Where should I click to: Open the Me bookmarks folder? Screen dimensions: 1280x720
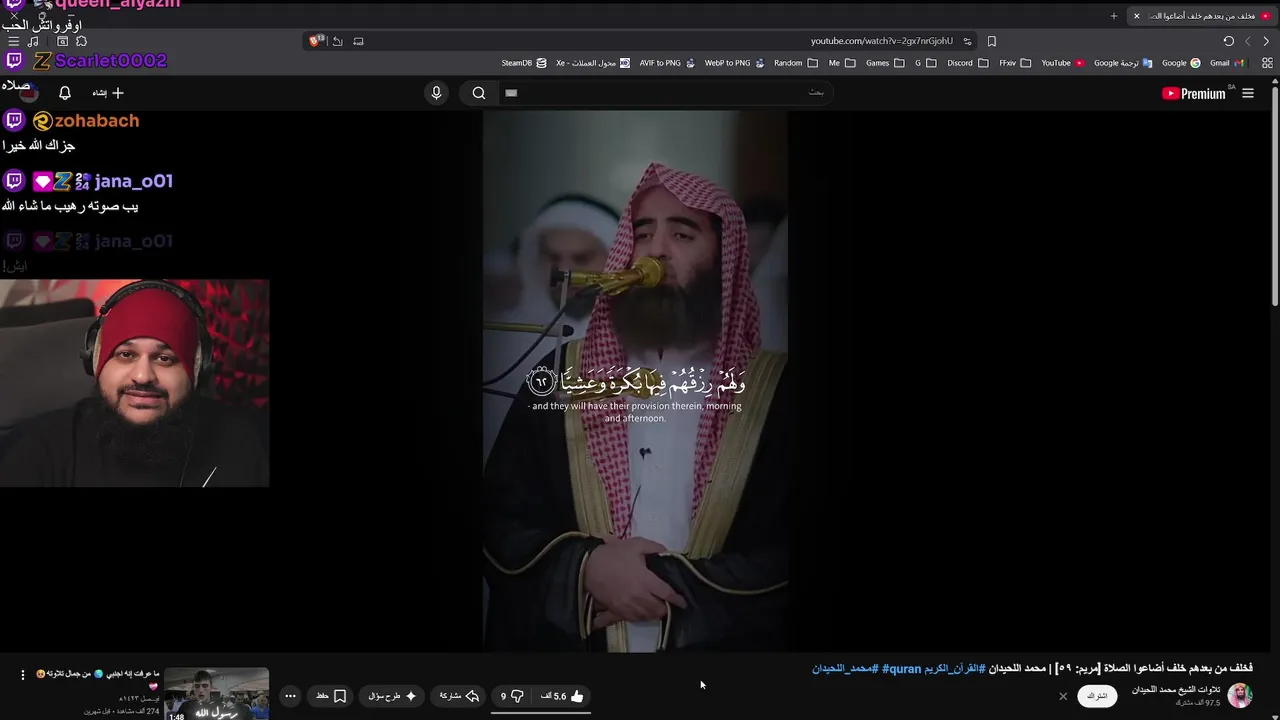pyautogui.click(x=842, y=63)
